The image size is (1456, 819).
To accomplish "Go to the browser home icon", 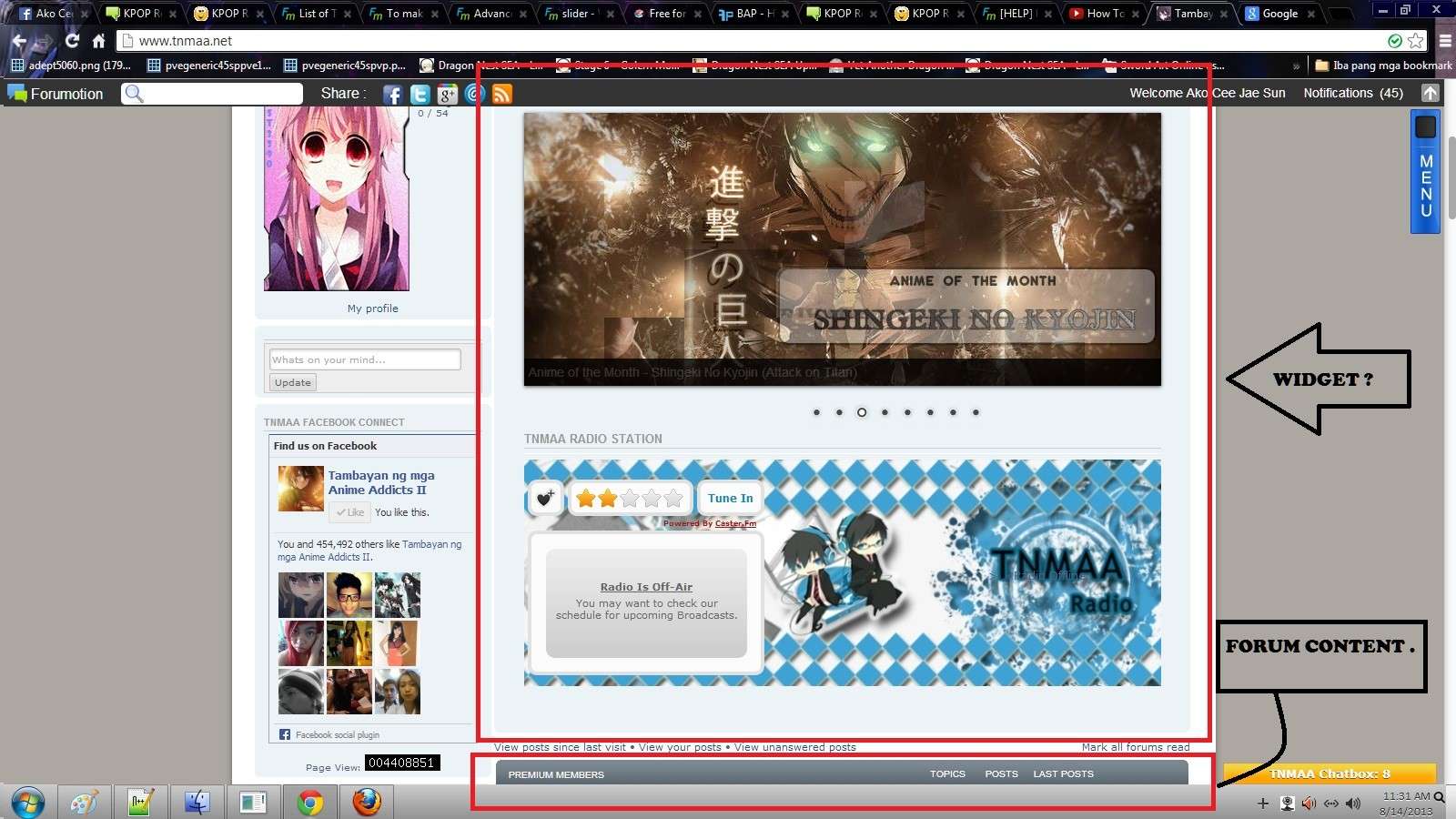I will pyautogui.click(x=99, y=41).
